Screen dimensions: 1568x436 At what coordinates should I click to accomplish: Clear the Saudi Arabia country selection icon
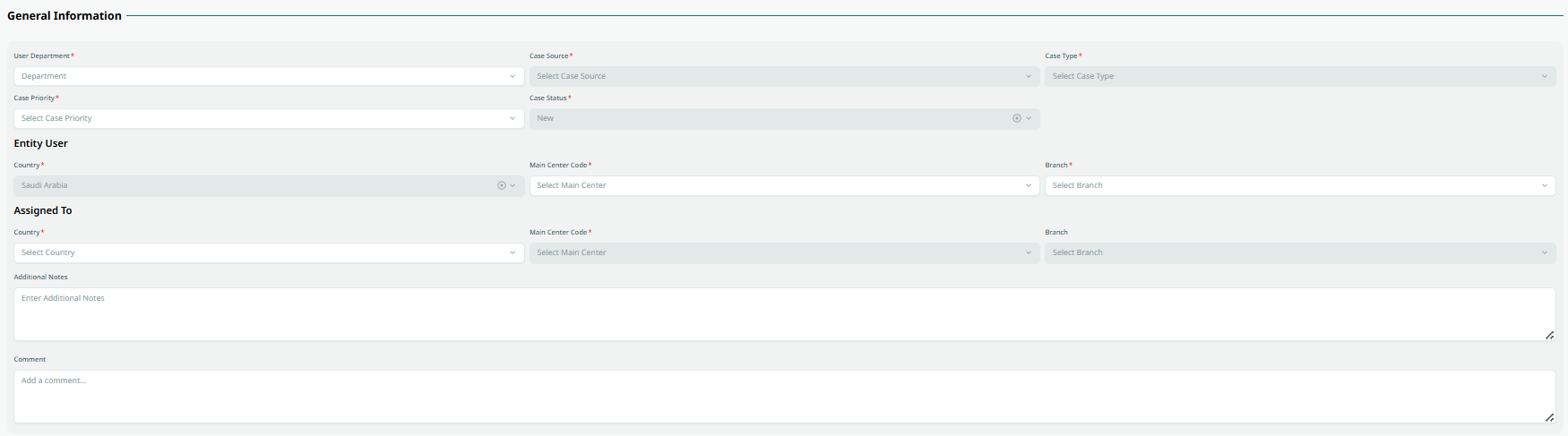pyautogui.click(x=502, y=185)
